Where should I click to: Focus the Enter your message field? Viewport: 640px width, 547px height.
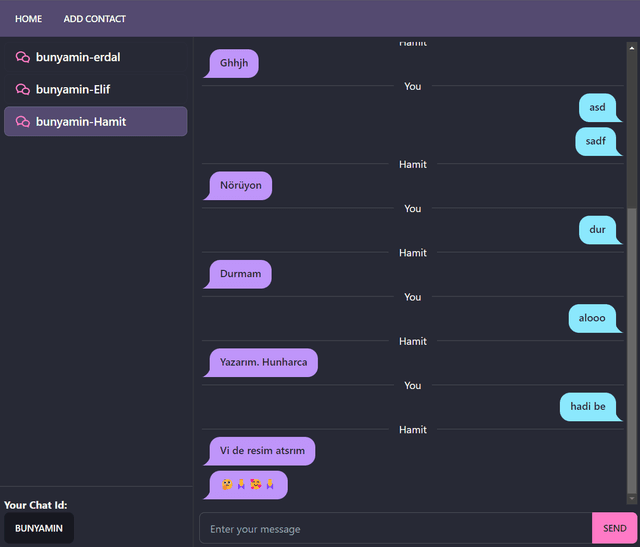(x=396, y=529)
